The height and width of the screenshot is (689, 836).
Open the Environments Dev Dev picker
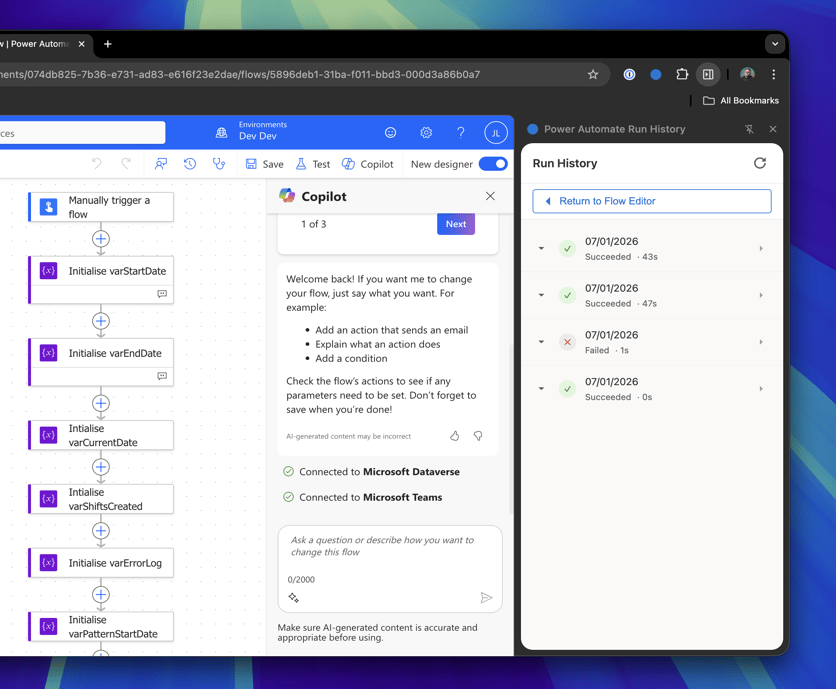tap(252, 131)
